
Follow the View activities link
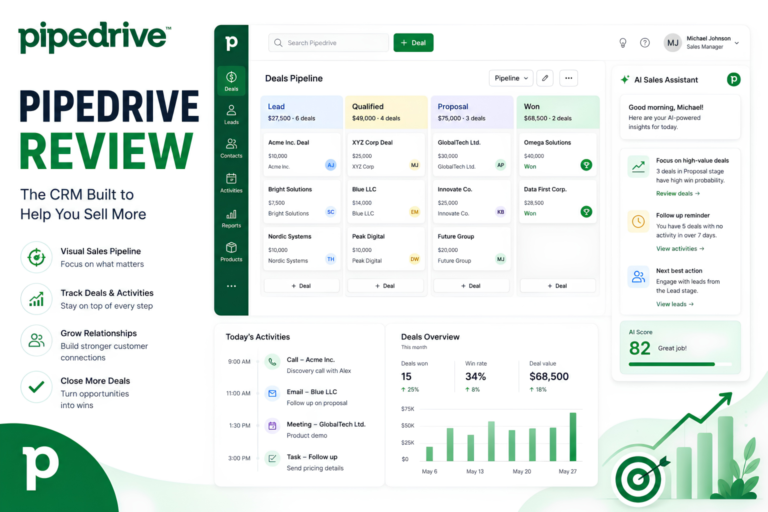pyautogui.click(x=680, y=249)
